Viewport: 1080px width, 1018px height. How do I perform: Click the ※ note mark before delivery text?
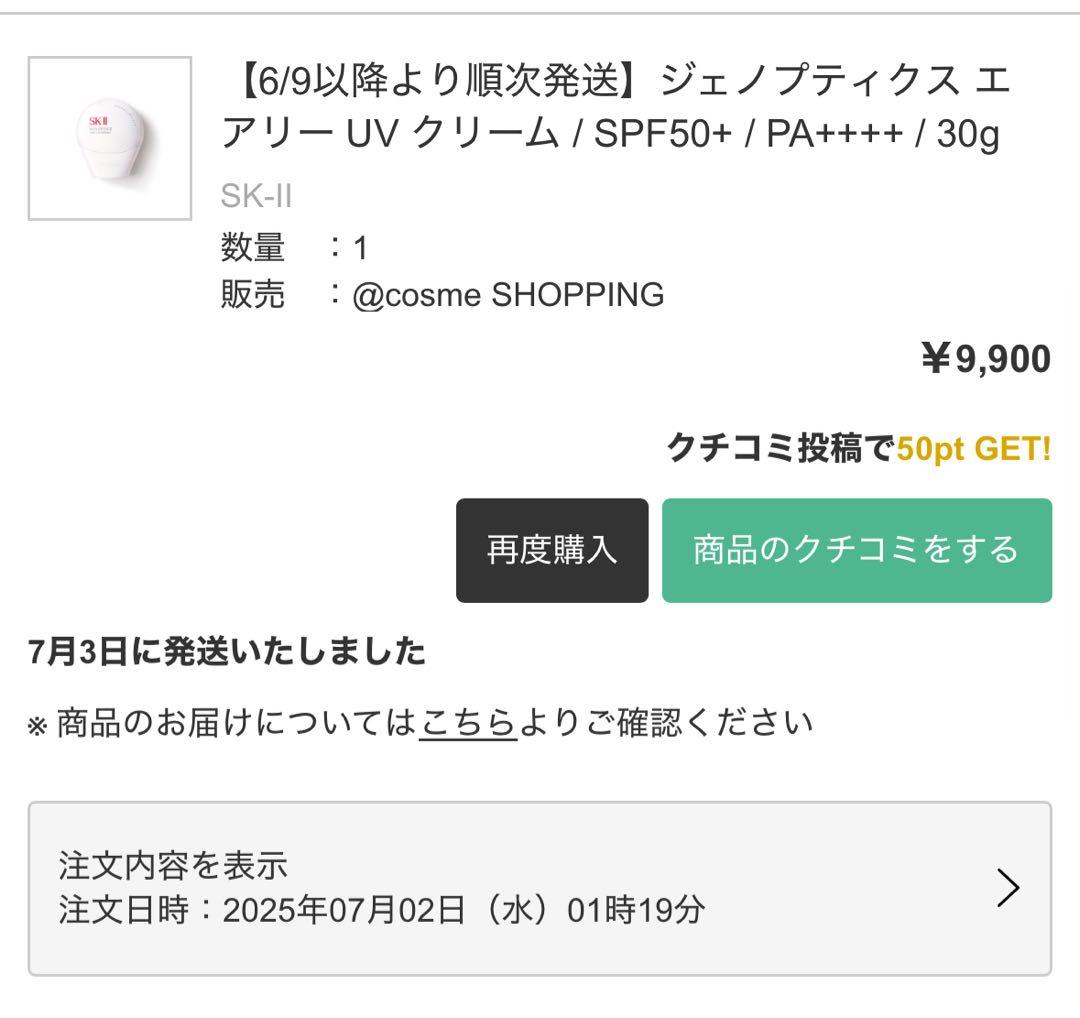37,725
